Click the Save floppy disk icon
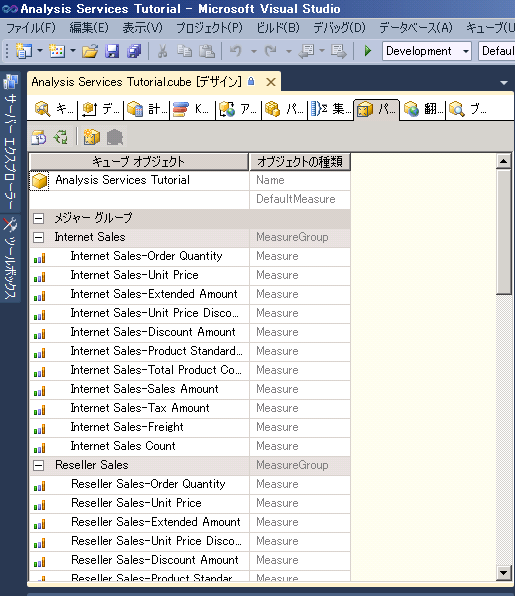515x596 pixels. (112, 51)
